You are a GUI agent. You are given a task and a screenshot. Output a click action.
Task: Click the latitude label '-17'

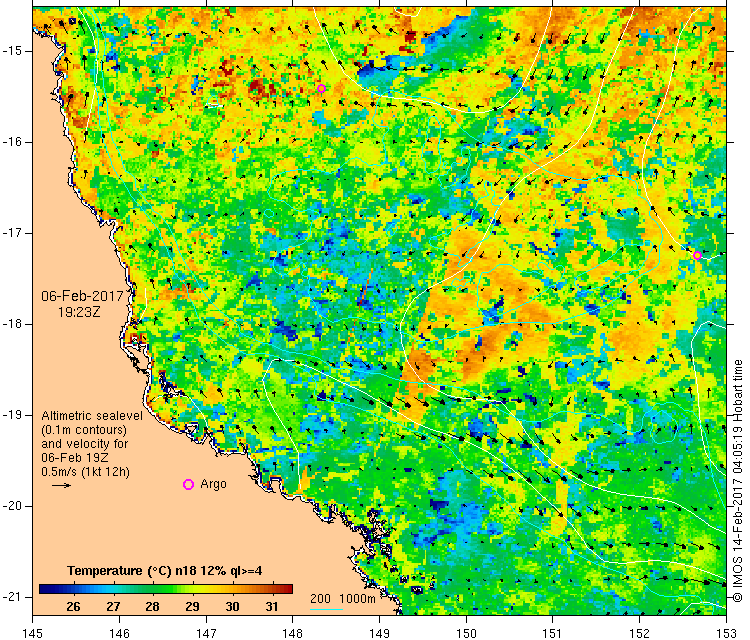click(11, 233)
